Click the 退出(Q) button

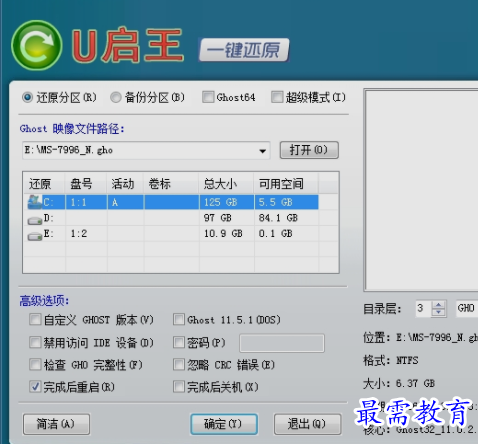(307, 424)
